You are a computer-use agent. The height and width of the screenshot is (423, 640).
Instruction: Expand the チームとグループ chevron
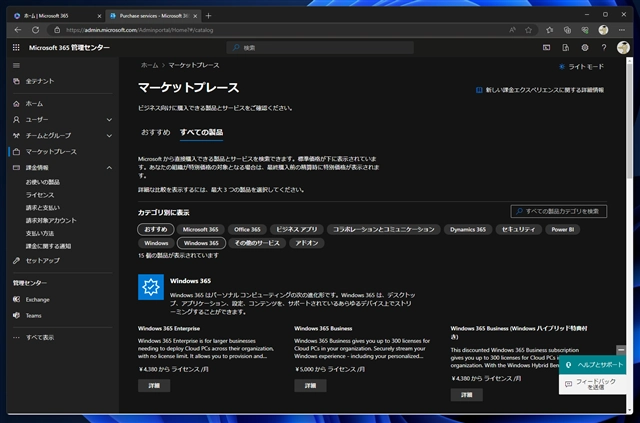(109, 136)
